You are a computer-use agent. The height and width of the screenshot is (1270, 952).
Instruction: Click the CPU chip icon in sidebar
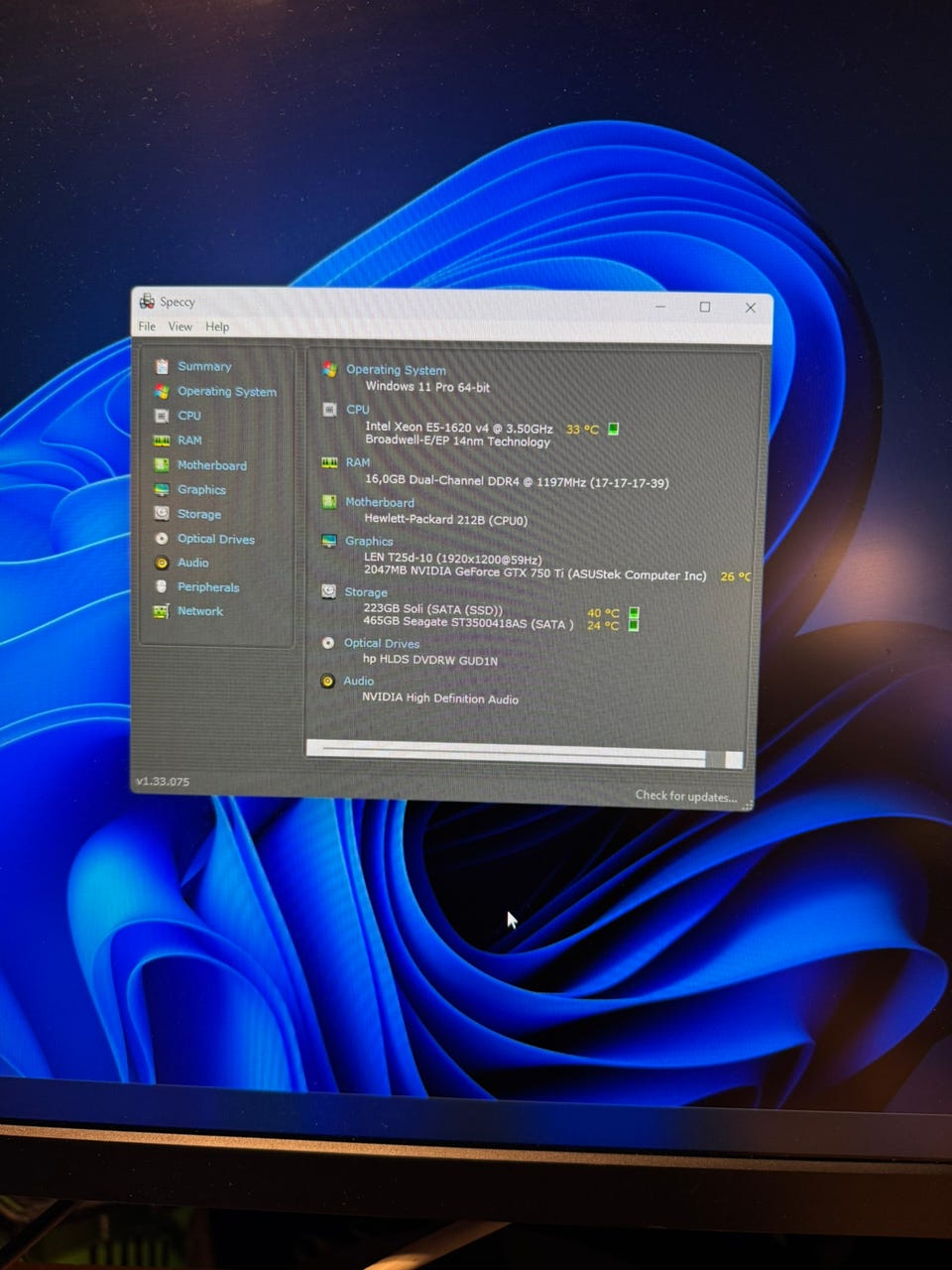click(162, 416)
